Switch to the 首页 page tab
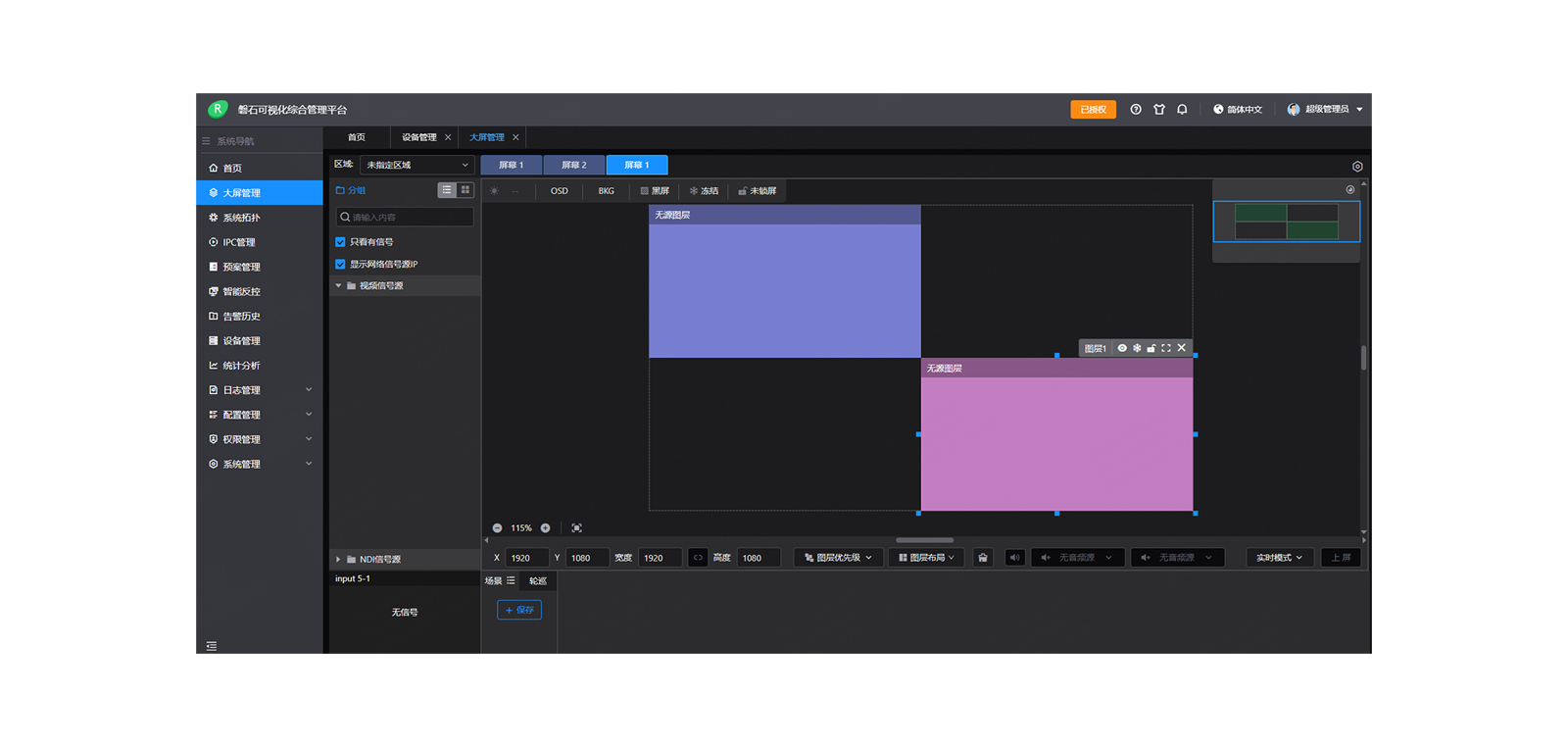The height and width of the screenshot is (747, 1568). coord(357,137)
